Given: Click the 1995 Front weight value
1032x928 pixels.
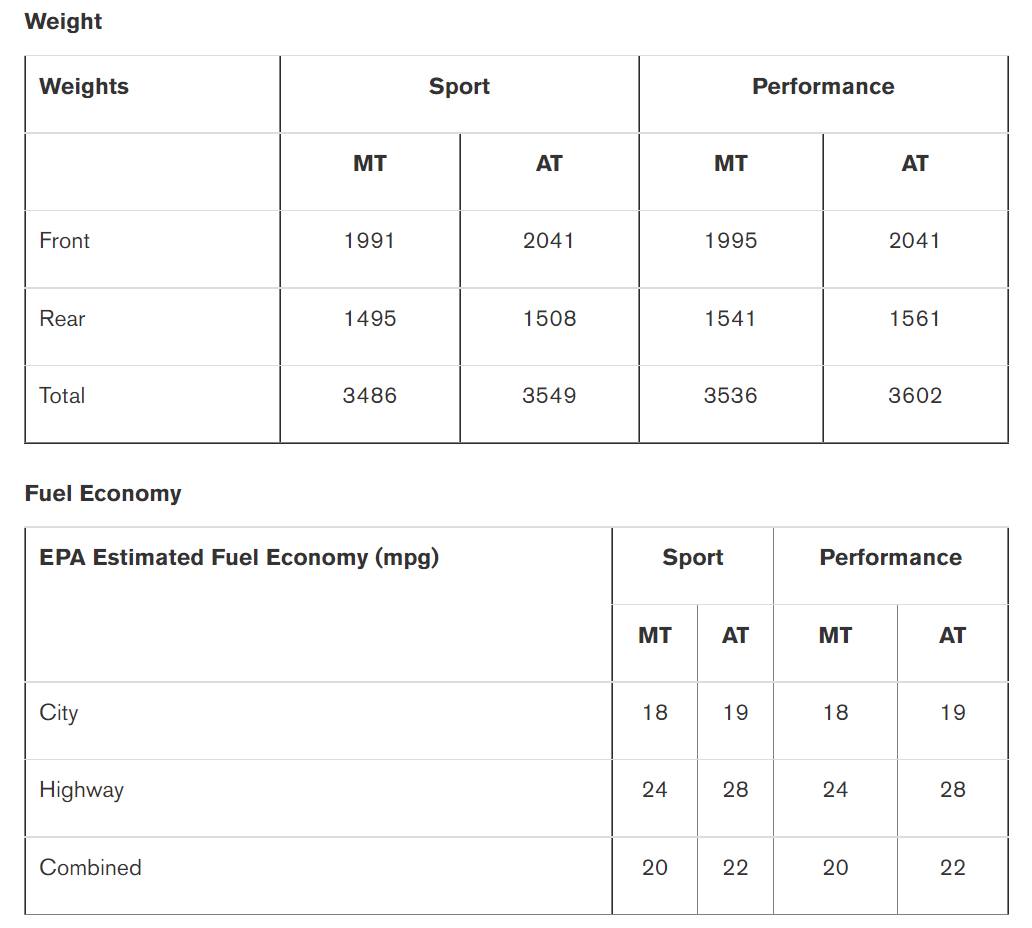Looking at the screenshot, I should click(x=731, y=240).
